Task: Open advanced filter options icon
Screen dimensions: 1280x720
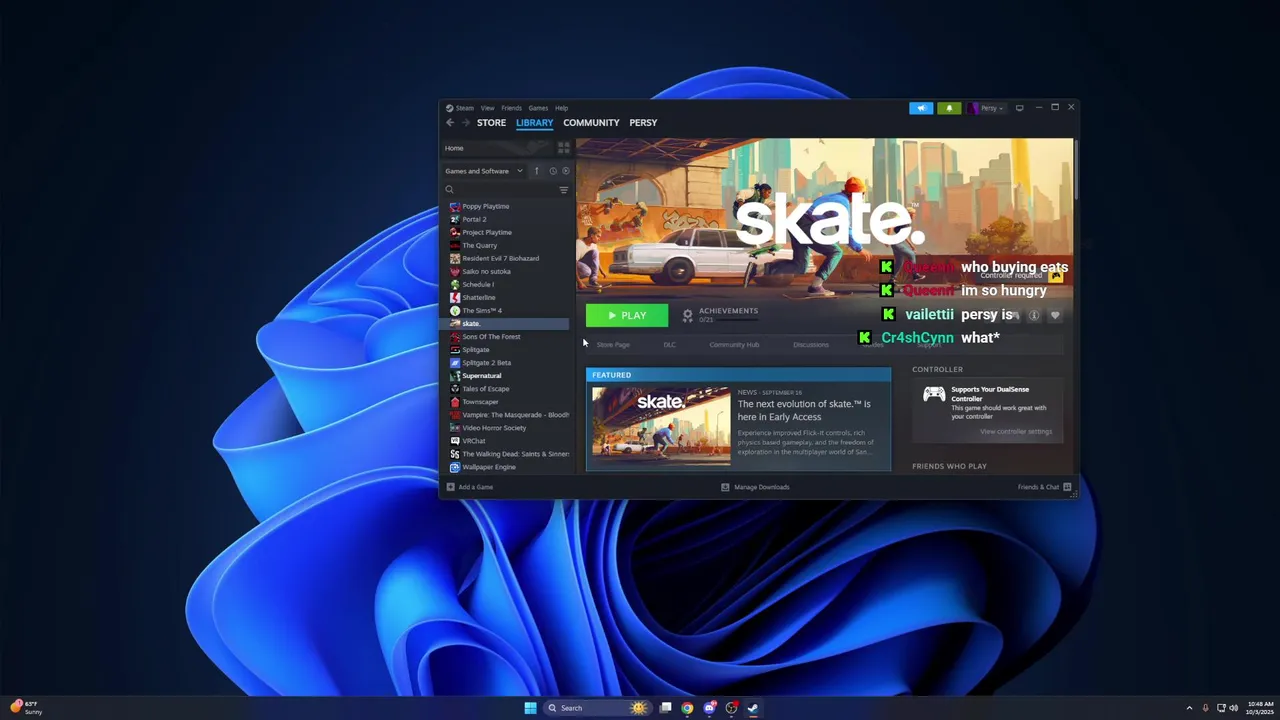Action: [x=564, y=190]
